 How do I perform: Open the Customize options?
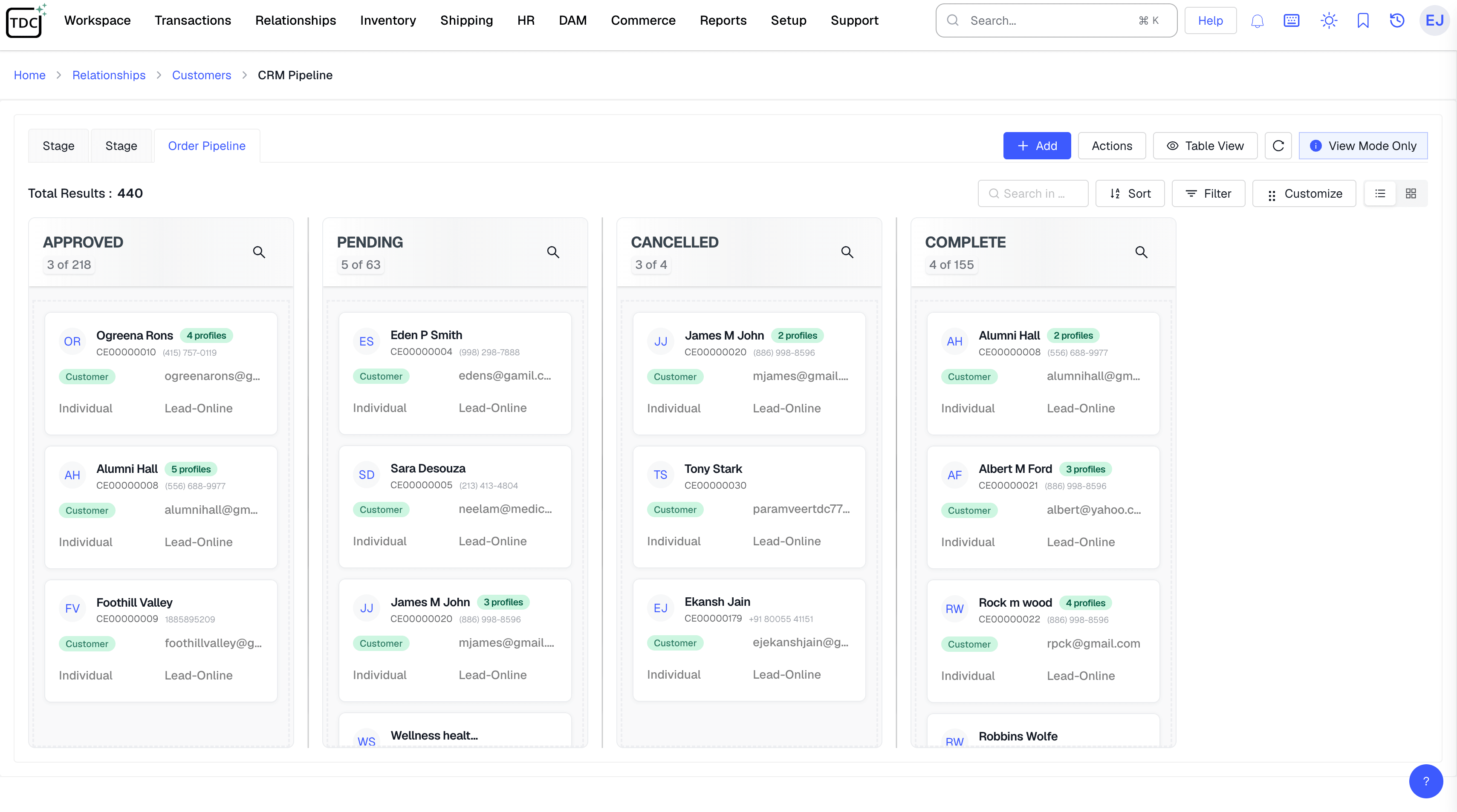[1304, 193]
